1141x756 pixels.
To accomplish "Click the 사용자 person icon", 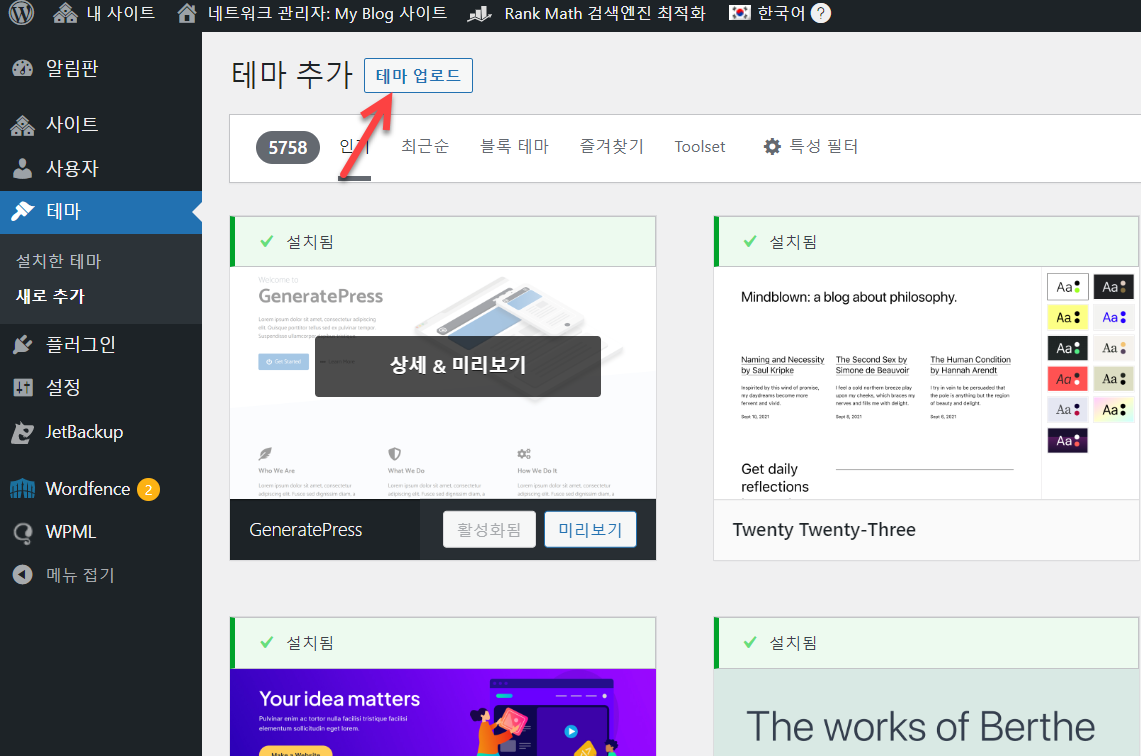I will 23,168.
